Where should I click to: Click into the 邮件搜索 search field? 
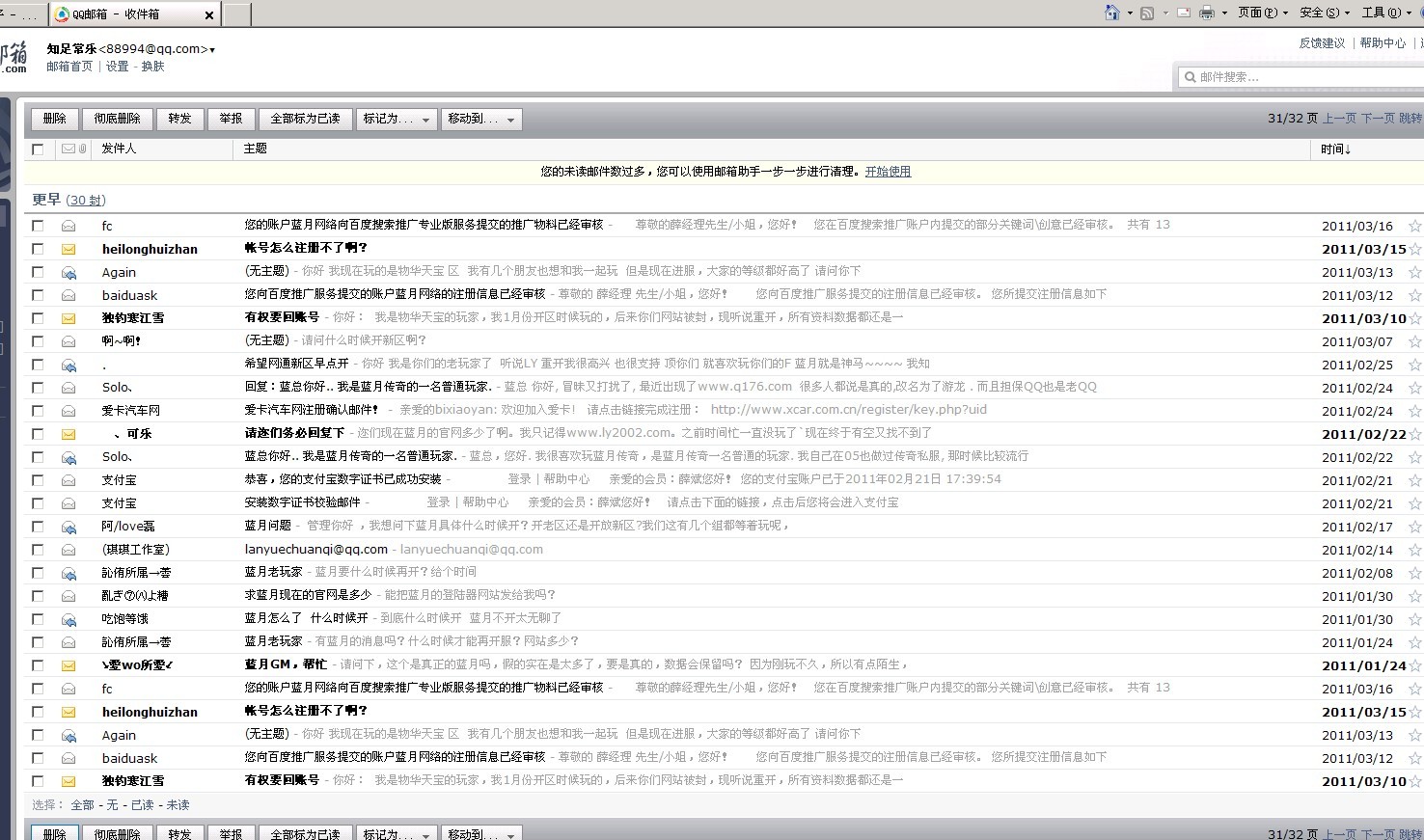pyautogui.click(x=1302, y=77)
